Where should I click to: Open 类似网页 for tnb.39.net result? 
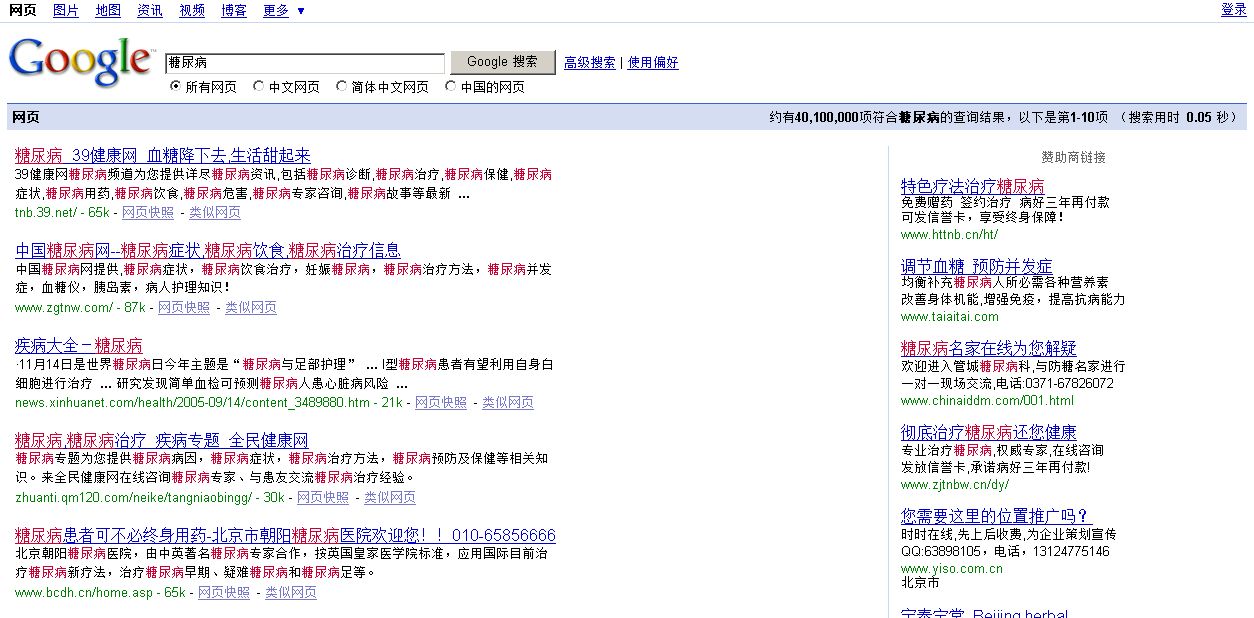[215, 213]
